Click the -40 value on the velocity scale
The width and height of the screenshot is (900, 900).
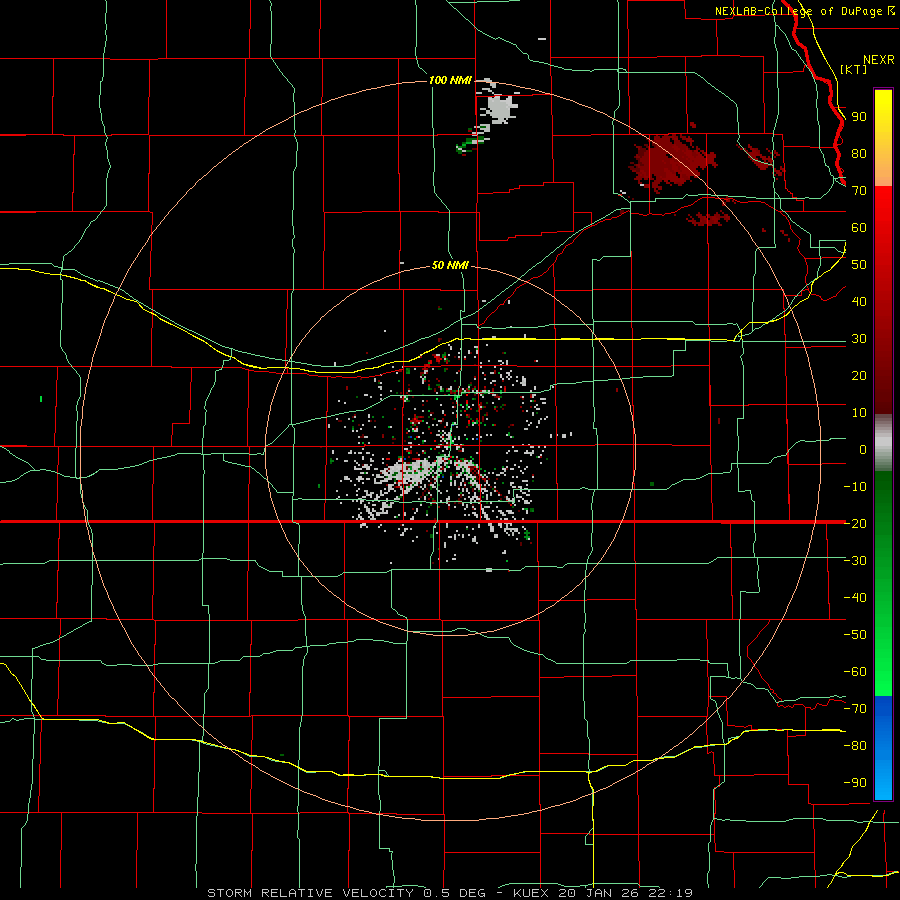pyautogui.click(x=855, y=598)
